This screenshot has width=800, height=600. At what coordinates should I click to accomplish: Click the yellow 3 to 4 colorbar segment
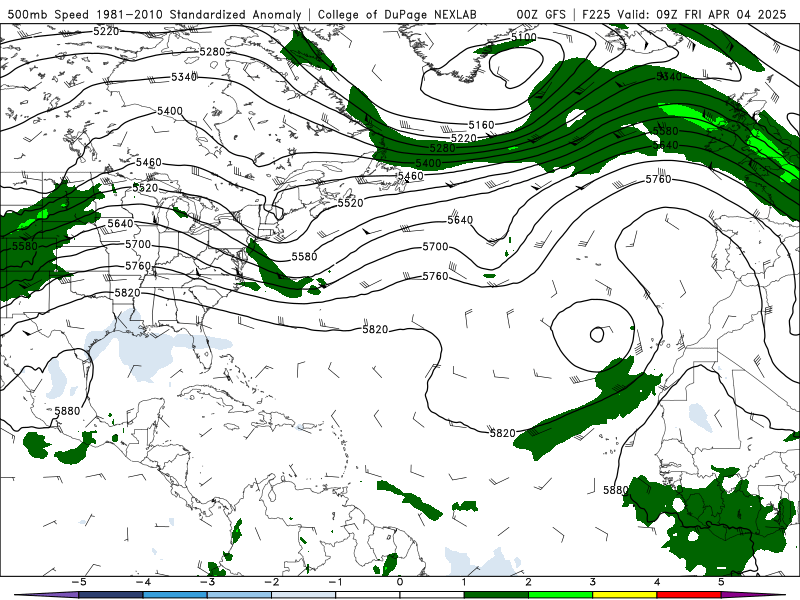tap(624, 595)
